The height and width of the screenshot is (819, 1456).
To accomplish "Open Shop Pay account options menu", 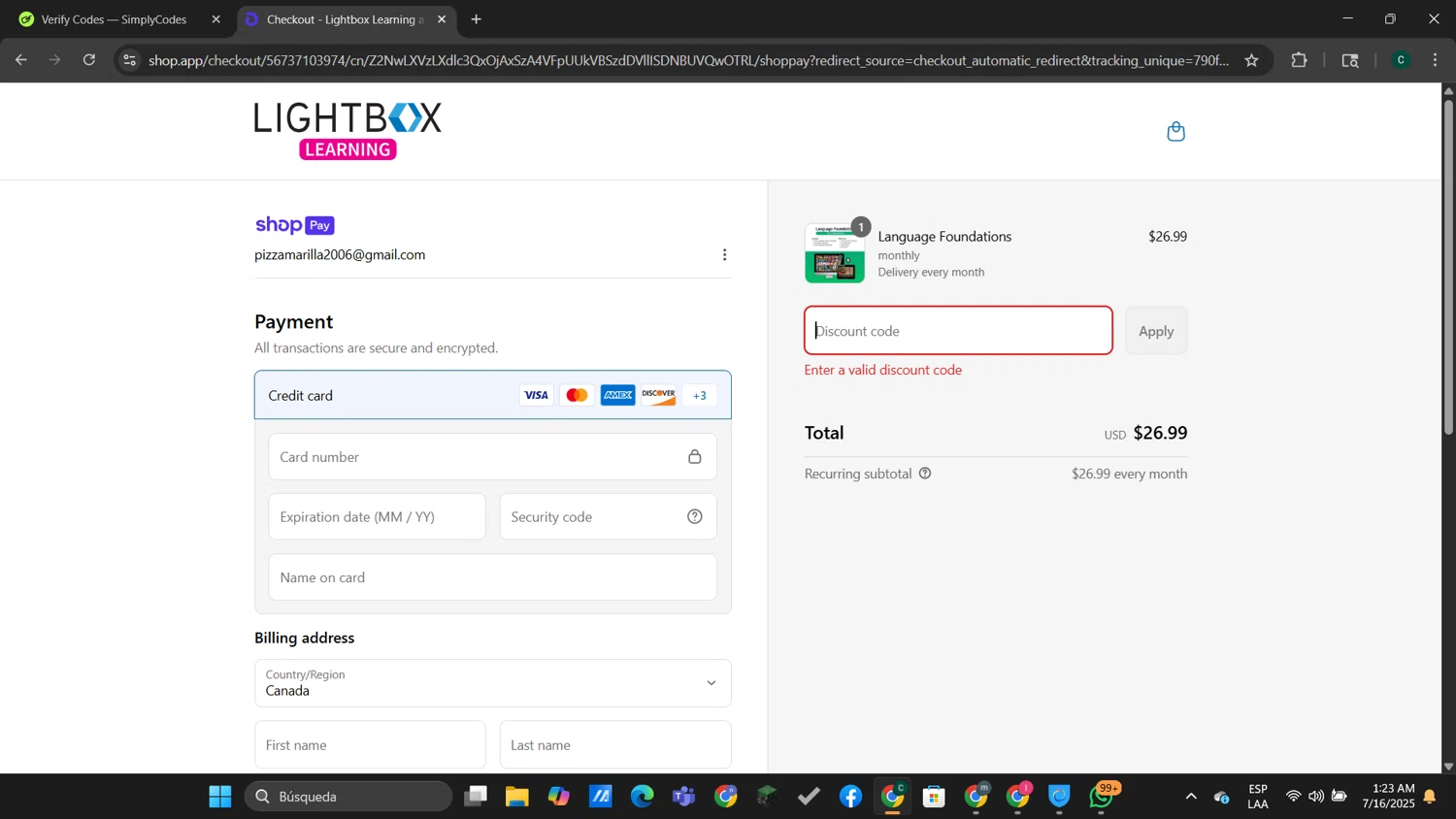I will pyautogui.click(x=724, y=254).
